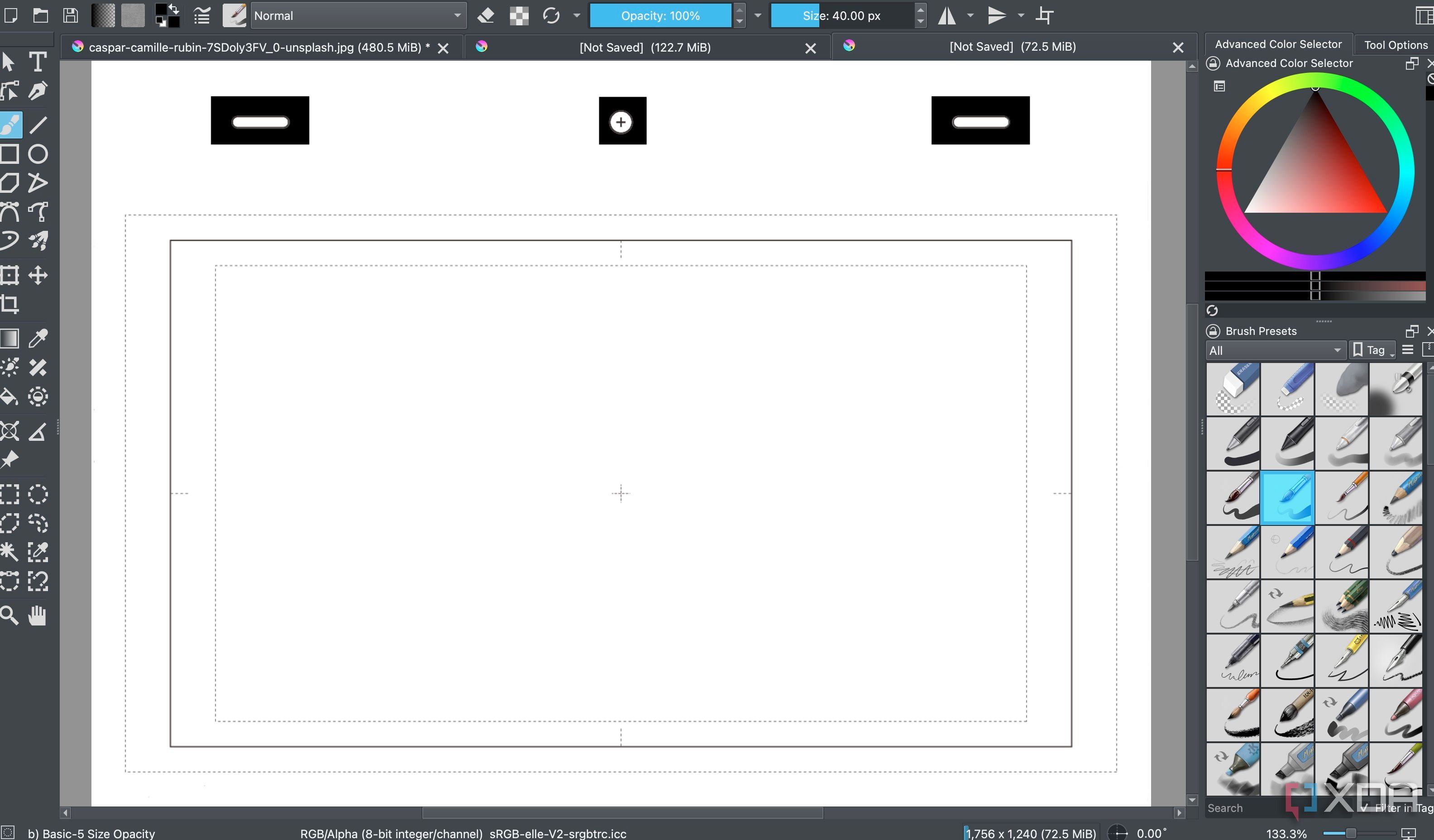Viewport: 1434px width, 840px height.
Task: Select the Move tool
Action: coord(38,275)
